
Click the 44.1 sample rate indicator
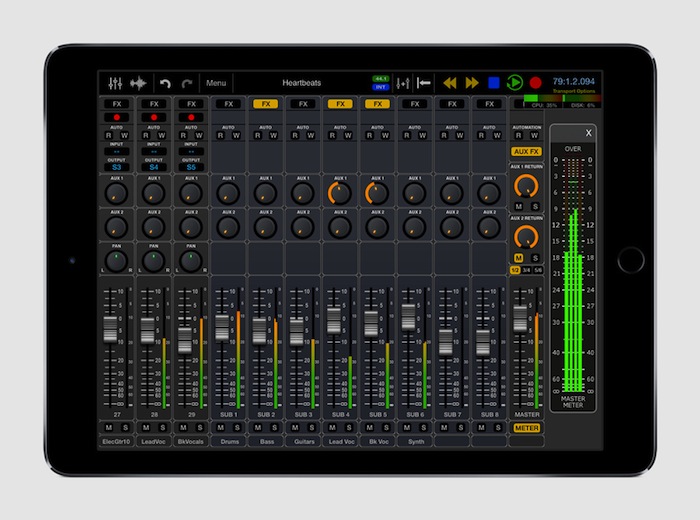(x=380, y=79)
